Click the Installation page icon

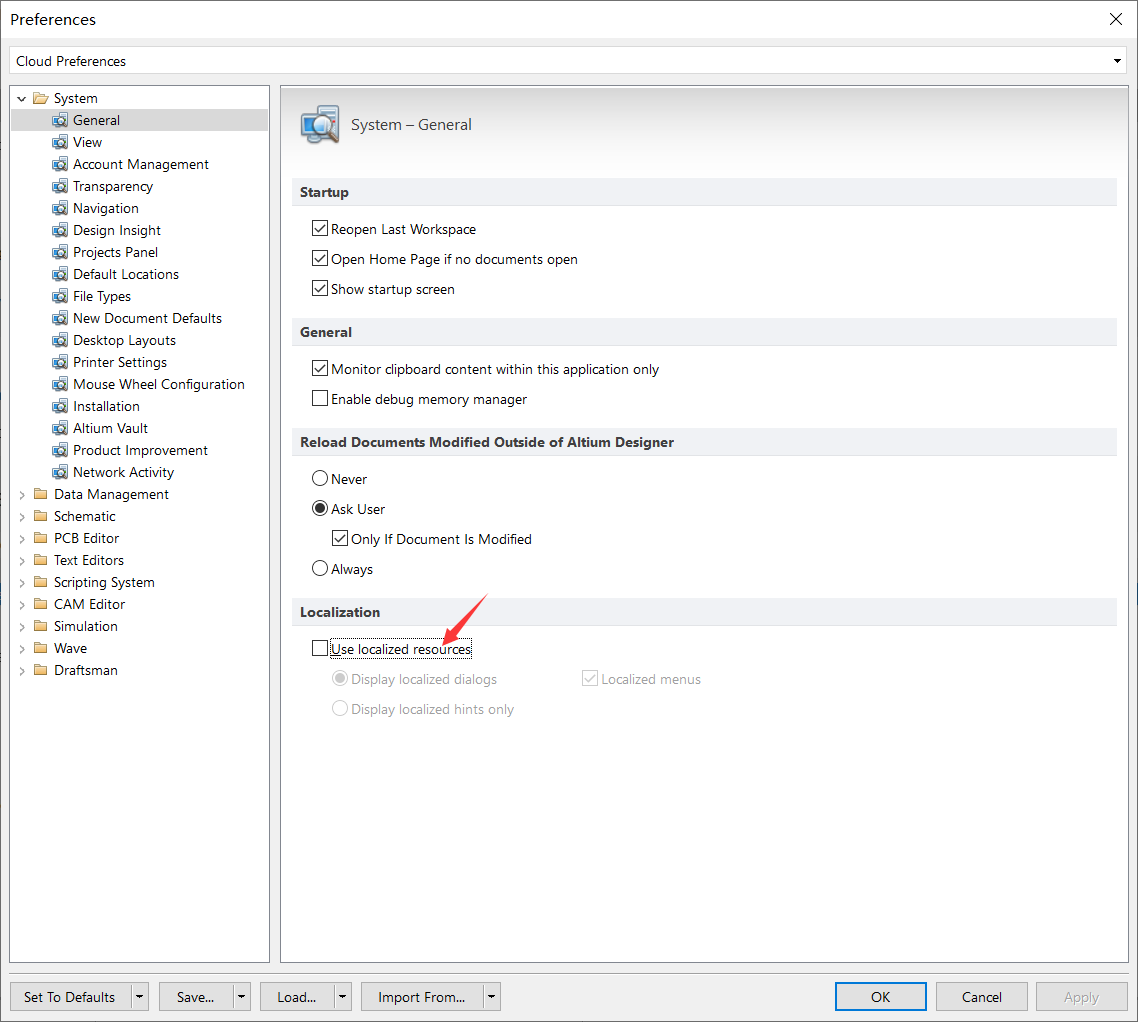pyautogui.click(x=60, y=406)
